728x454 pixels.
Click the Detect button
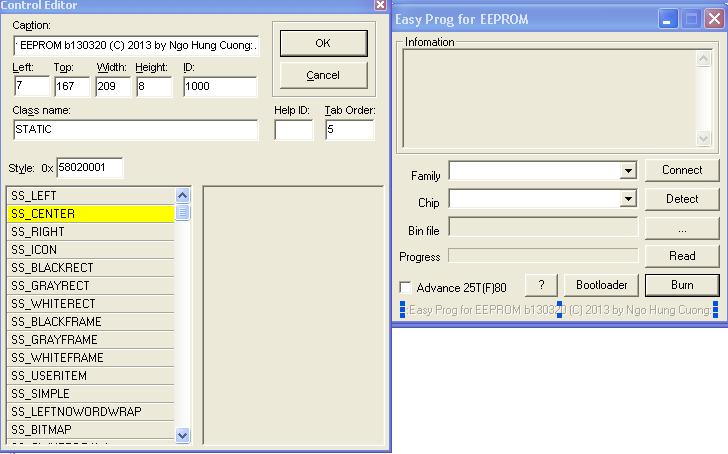[682, 199]
